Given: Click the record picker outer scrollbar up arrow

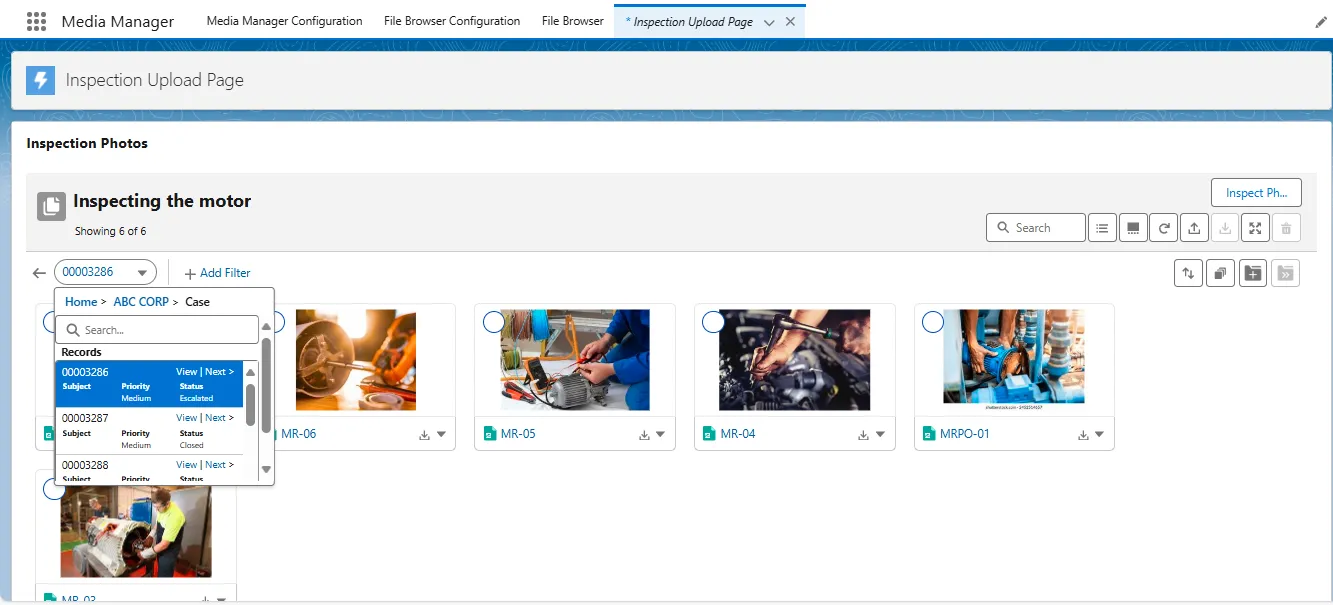Looking at the screenshot, I should 266,326.
